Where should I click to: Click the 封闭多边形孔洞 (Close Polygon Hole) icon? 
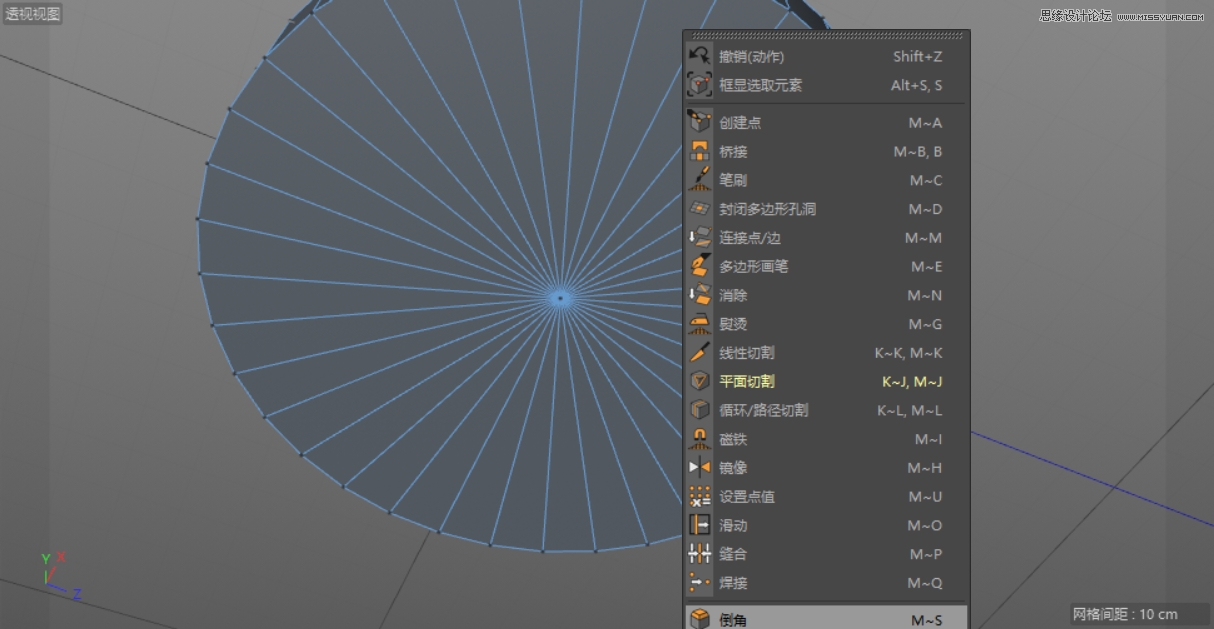[x=699, y=209]
